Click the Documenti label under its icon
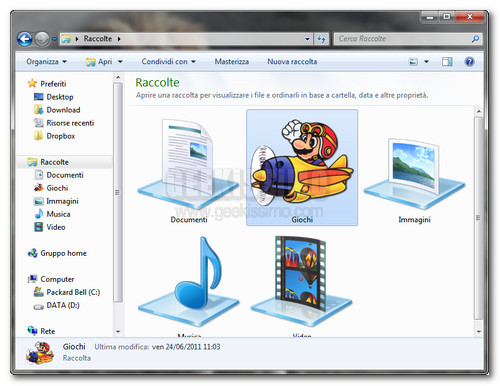Viewport: 500px width, 386px height. tap(189, 220)
